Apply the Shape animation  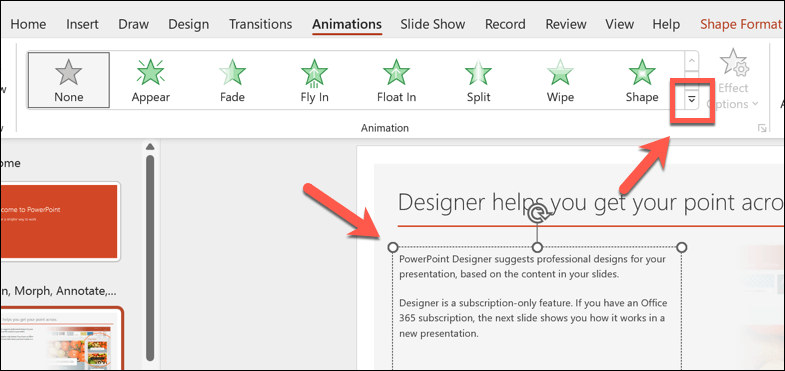point(642,80)
